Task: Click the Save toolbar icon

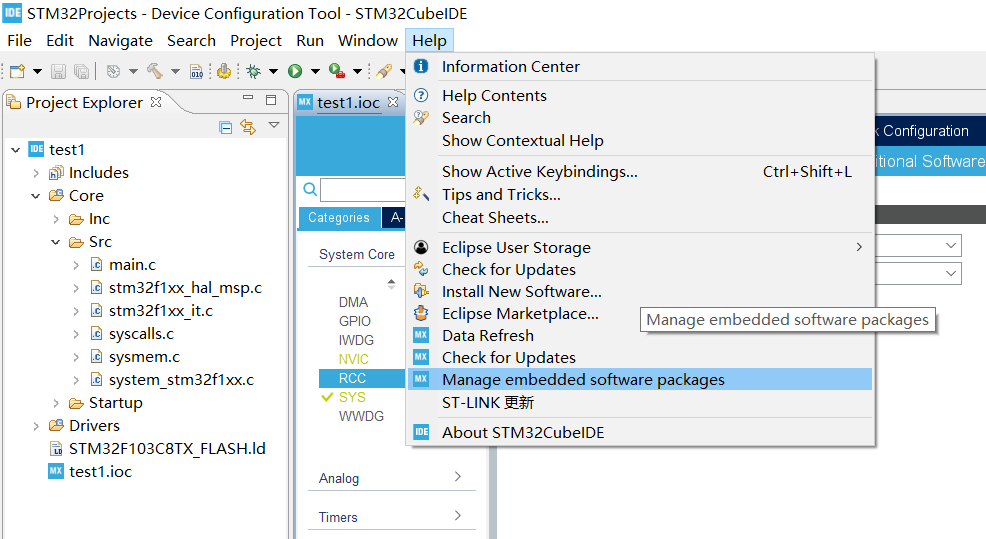Action: tap(58, 71)
